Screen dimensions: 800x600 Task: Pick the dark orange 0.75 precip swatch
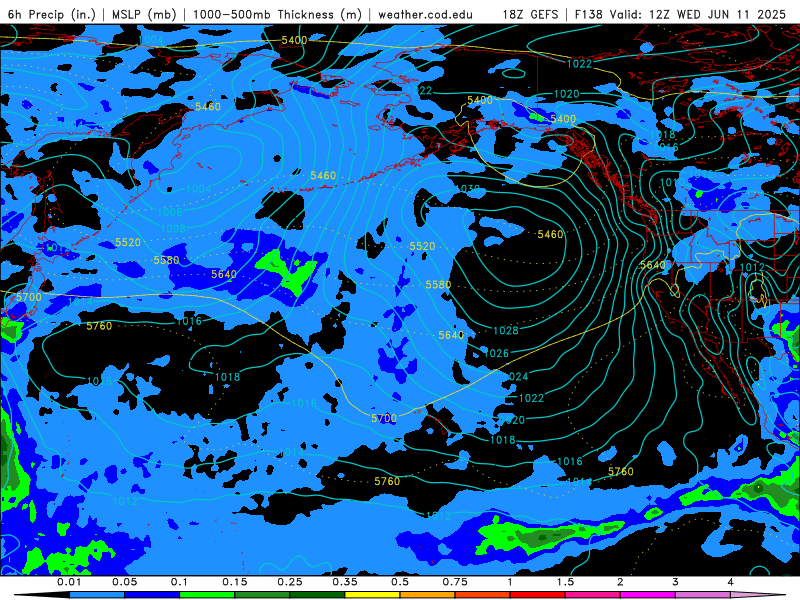click(483, 595)
